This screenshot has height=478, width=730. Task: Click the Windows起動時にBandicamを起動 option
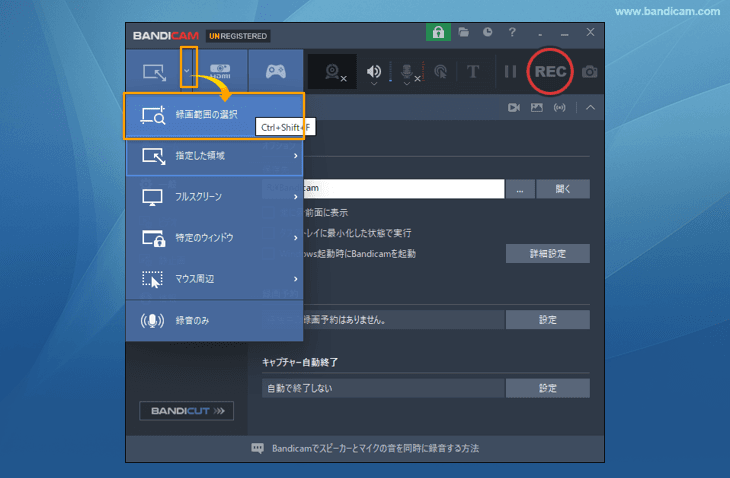click(348, 254)
